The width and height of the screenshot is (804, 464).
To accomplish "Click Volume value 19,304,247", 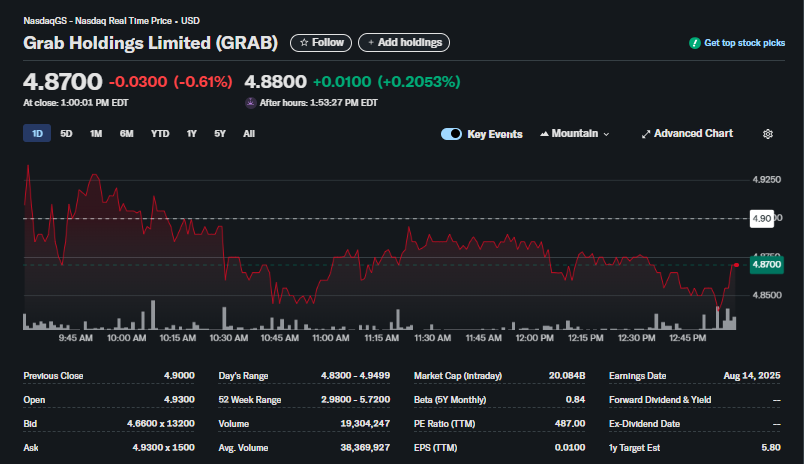I will click(x=365, y=424).
